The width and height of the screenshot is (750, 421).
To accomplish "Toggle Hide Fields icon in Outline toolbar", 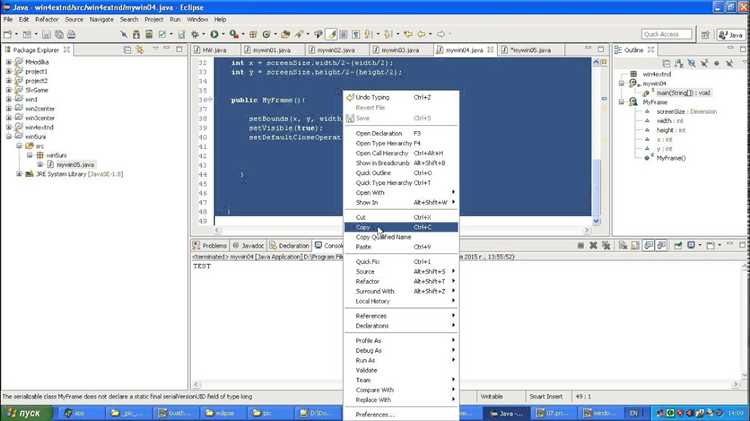I will [x=692, y=63].
